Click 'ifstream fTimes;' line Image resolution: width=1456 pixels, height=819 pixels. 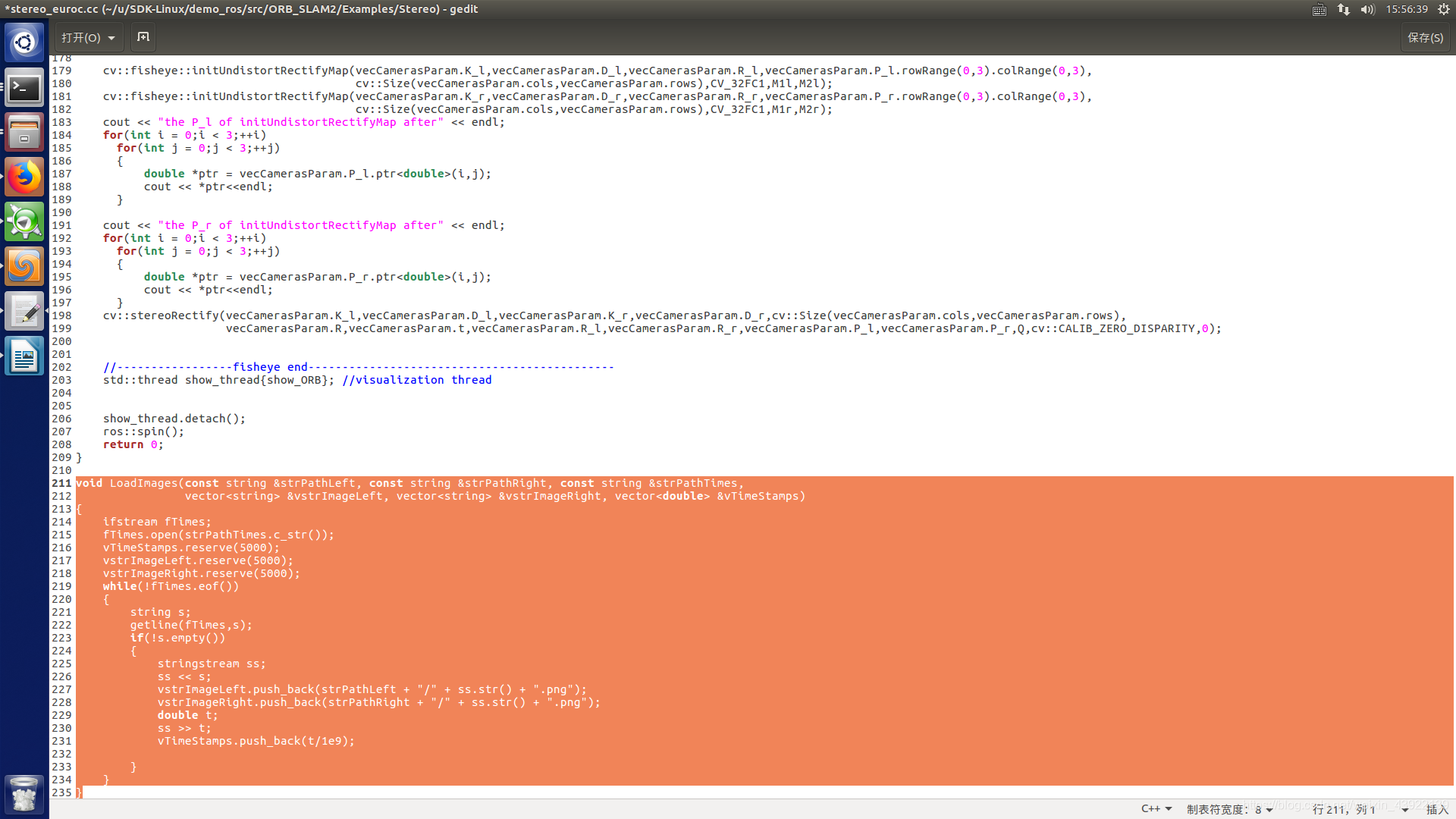point(157,522)
